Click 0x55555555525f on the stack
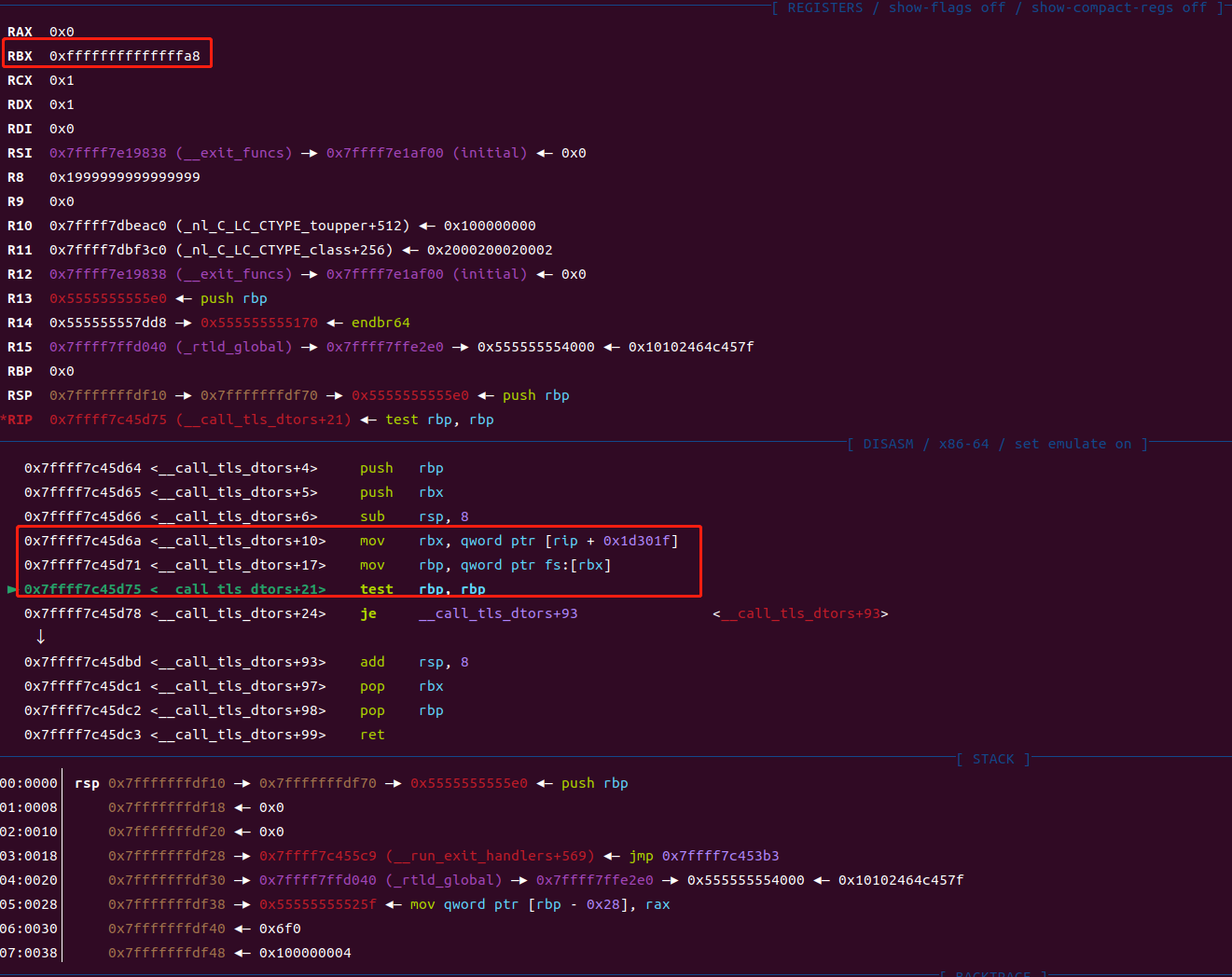 318,904
